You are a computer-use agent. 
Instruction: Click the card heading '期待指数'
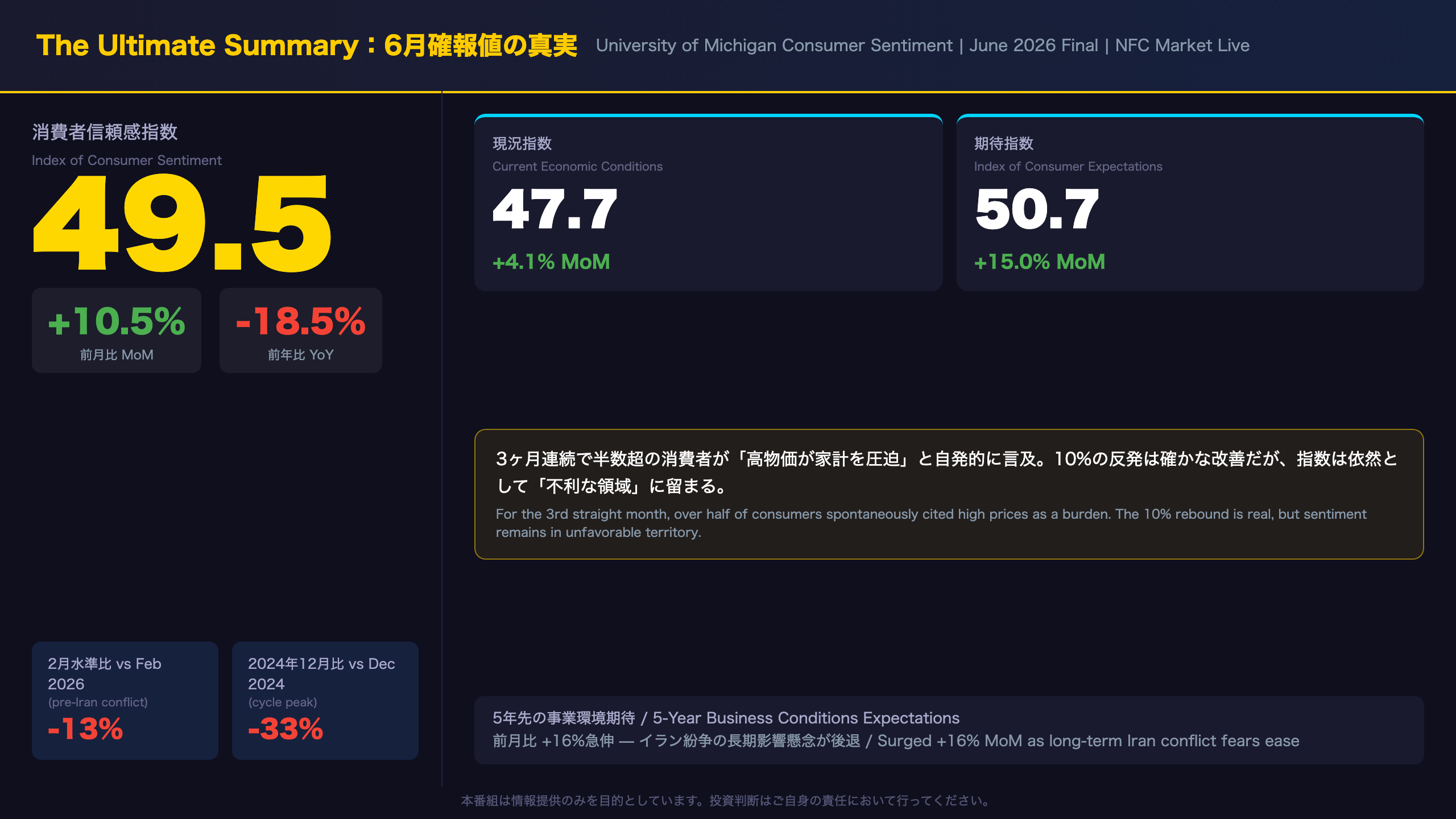[x=1004, y=143]
